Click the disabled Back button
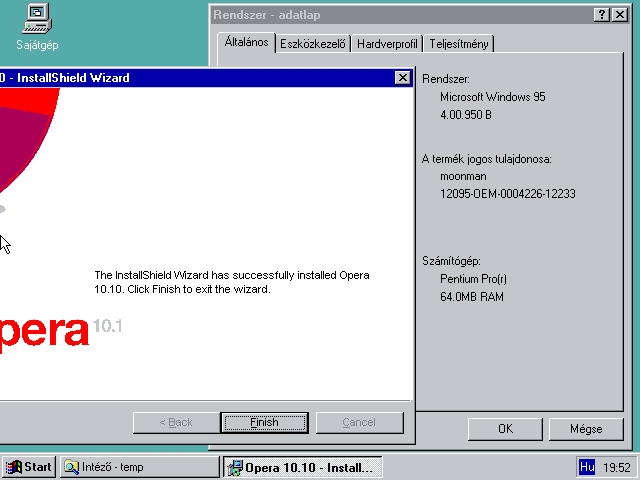This screenshot has width=640, height=480. pos(176,422)
